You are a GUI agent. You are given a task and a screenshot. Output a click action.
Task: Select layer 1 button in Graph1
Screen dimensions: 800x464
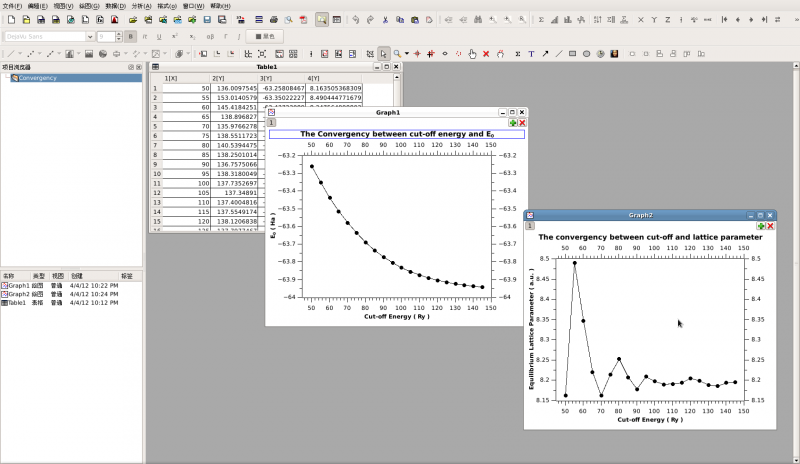click(271, 123)
